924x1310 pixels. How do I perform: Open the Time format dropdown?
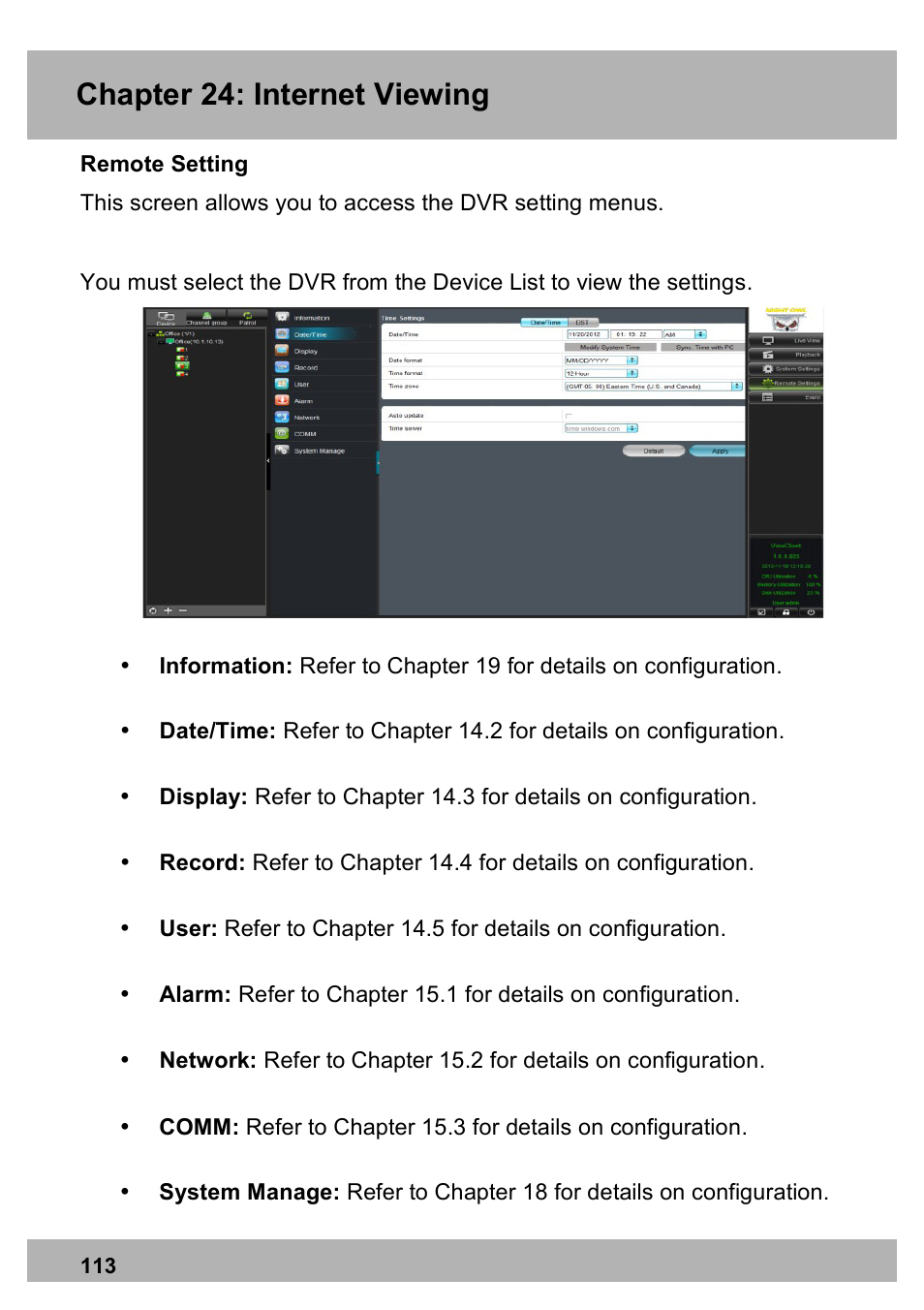(x=601, y=373)
